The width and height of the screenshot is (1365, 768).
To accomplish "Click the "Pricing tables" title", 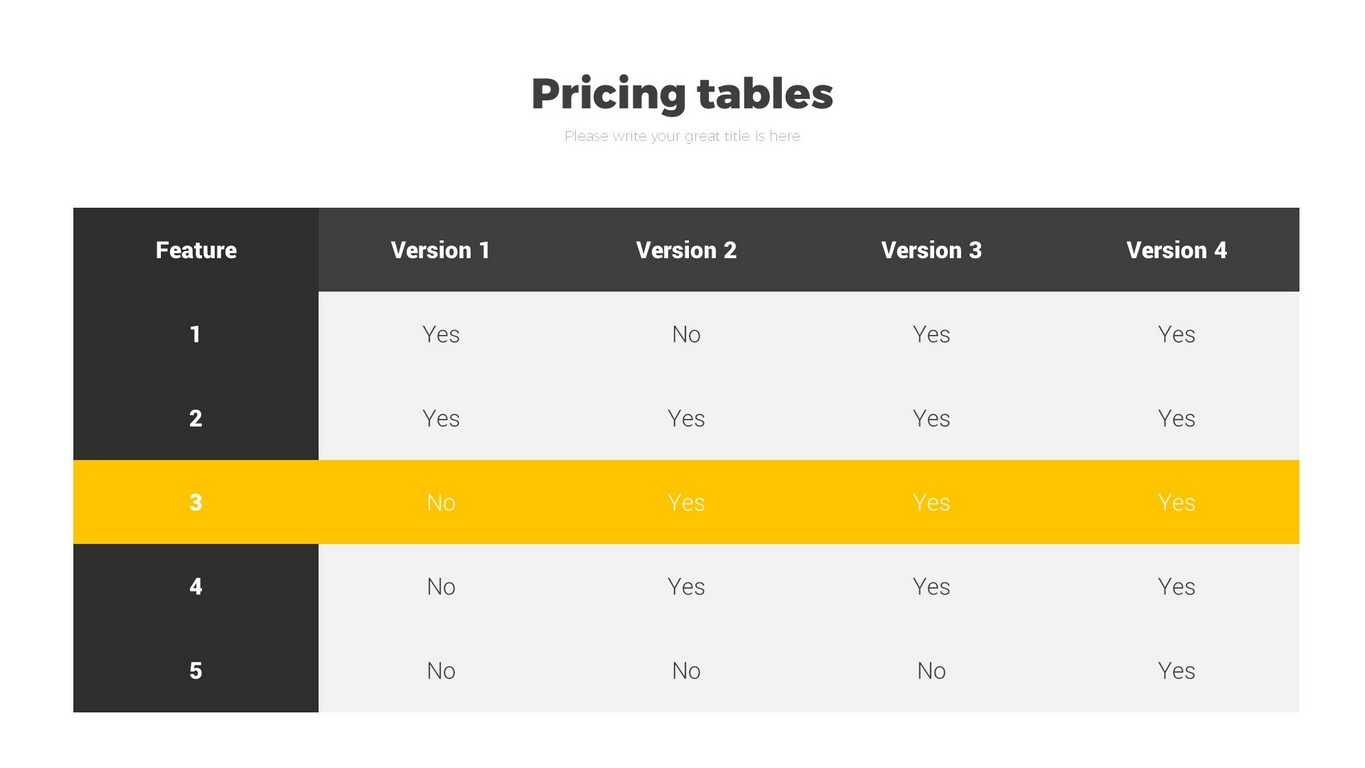I will pos(682,94).
